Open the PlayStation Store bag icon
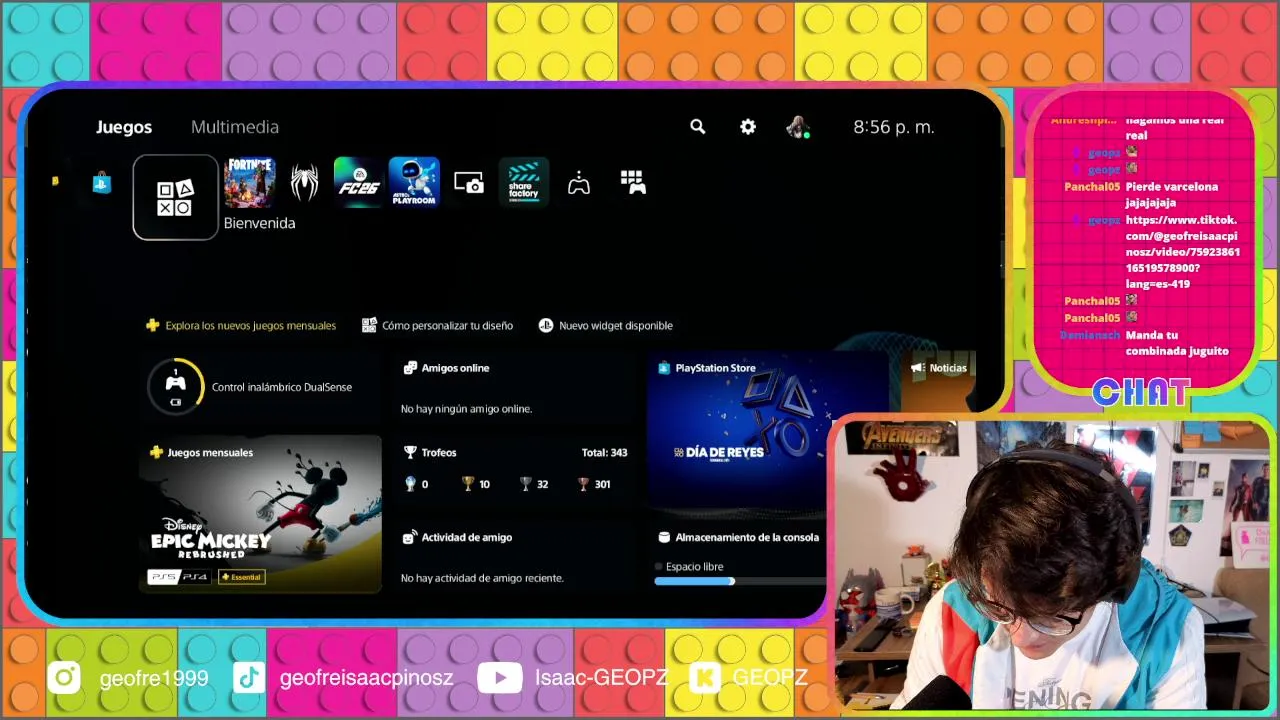Image resolution: width=1280 pixels, height=720 pixels. [x=102, y=183]
